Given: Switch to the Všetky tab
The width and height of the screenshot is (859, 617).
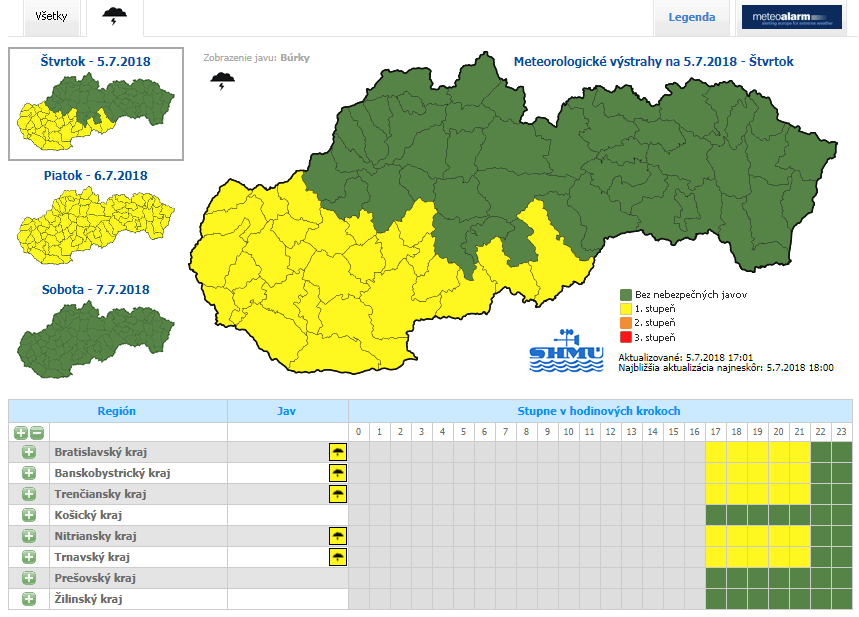Looking at the screenshot, I should (51, 17).
